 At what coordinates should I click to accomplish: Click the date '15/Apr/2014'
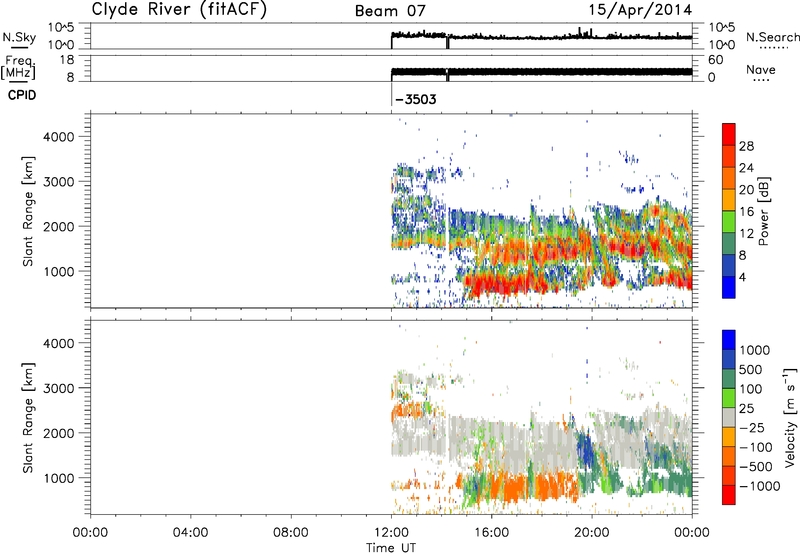pos(640,10)
